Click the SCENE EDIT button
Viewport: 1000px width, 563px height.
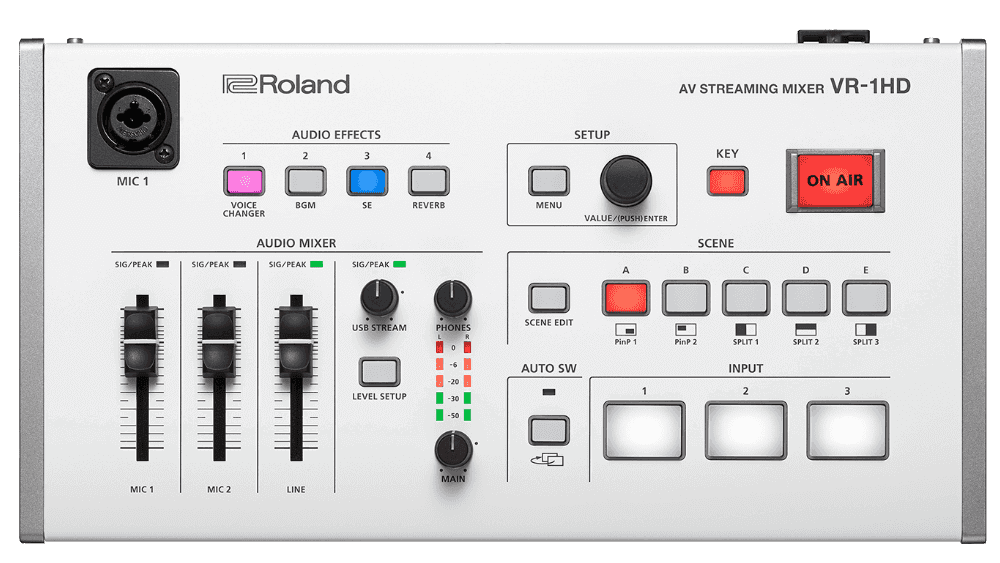tap(548, 298)
